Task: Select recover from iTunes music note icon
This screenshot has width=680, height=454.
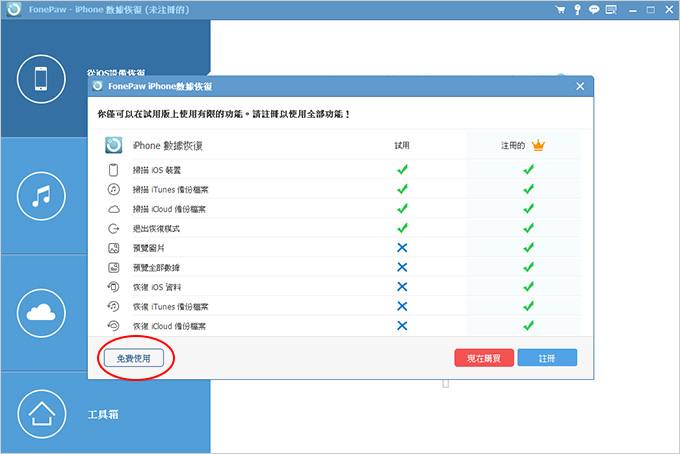Action: pyautogui.click(x=41, y=196)
